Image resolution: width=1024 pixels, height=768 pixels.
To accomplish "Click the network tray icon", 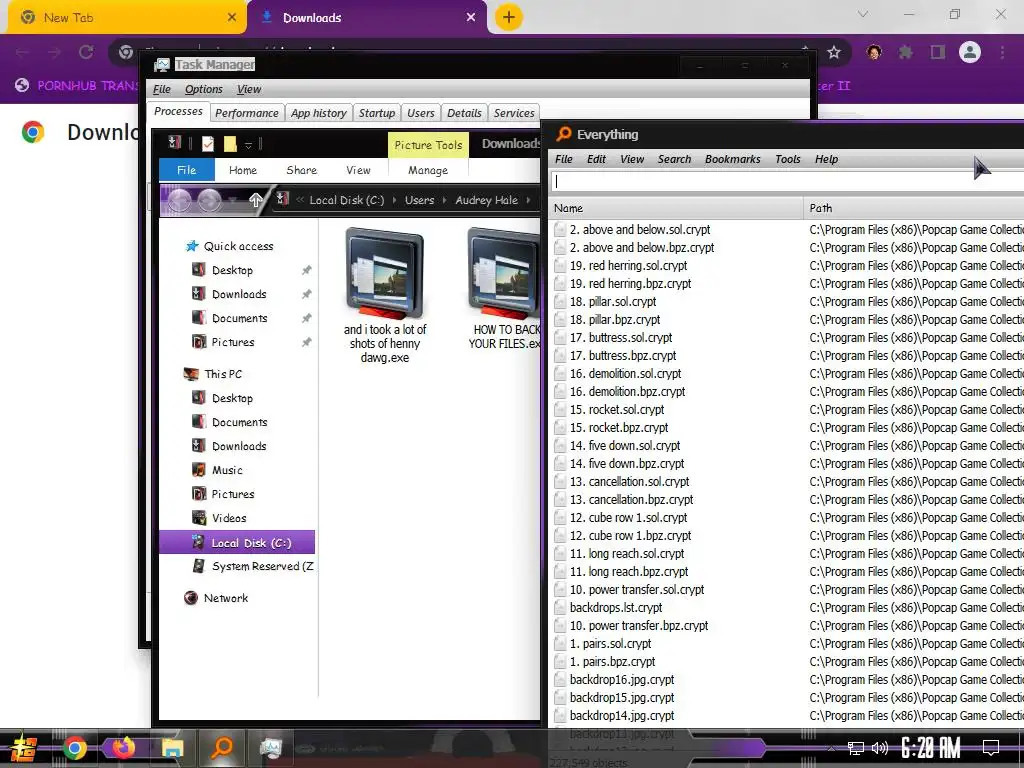I will (x=855, y=748).
